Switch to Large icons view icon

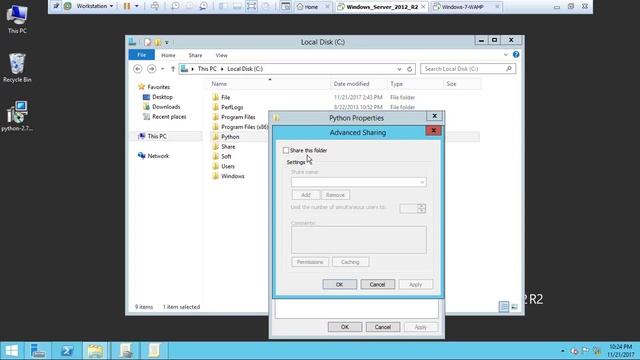point(514,307)
